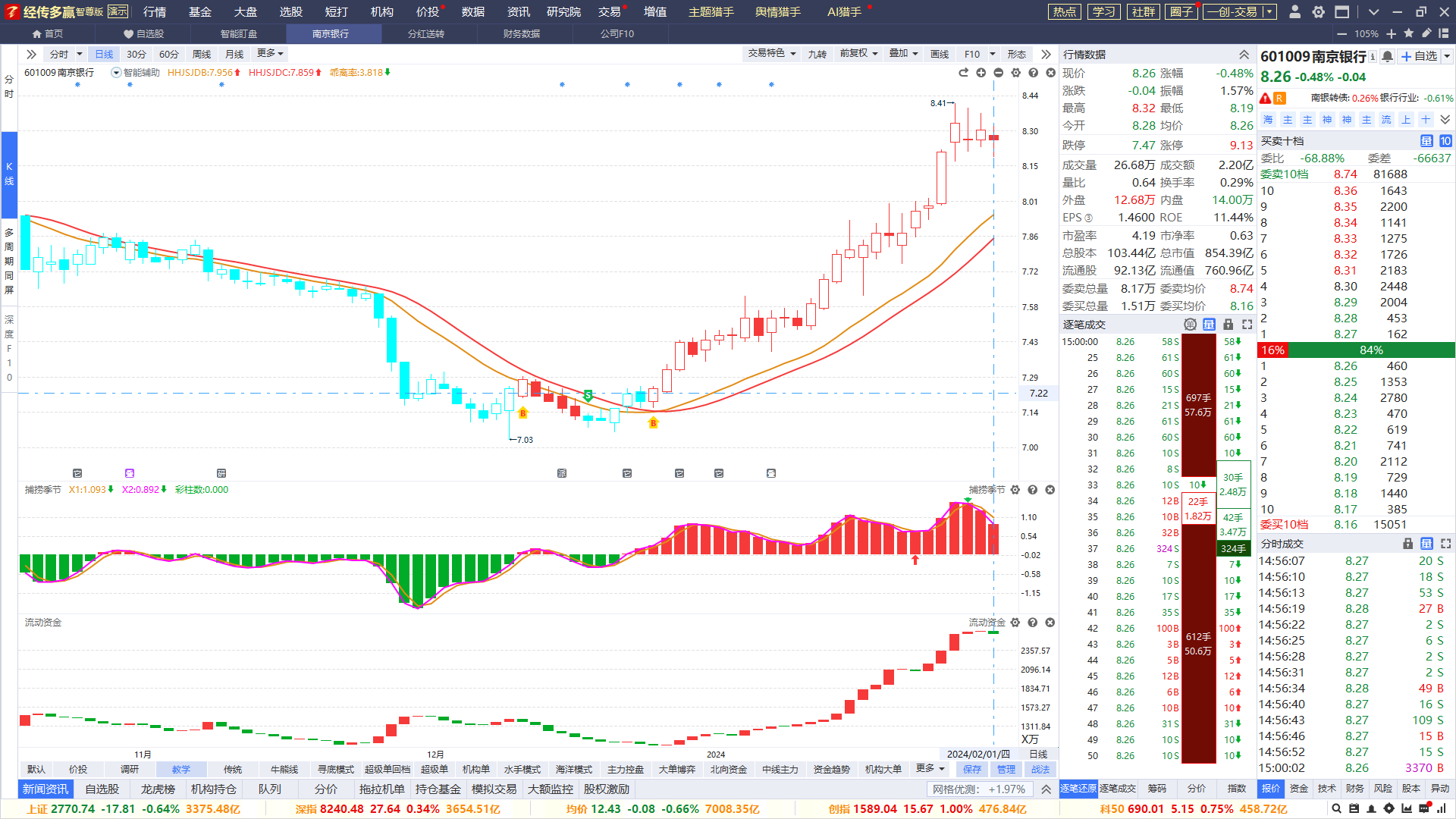Close the main chart indicator overlay
The width and height of the screenshot is (1456, 819).
coord(1051,73)
